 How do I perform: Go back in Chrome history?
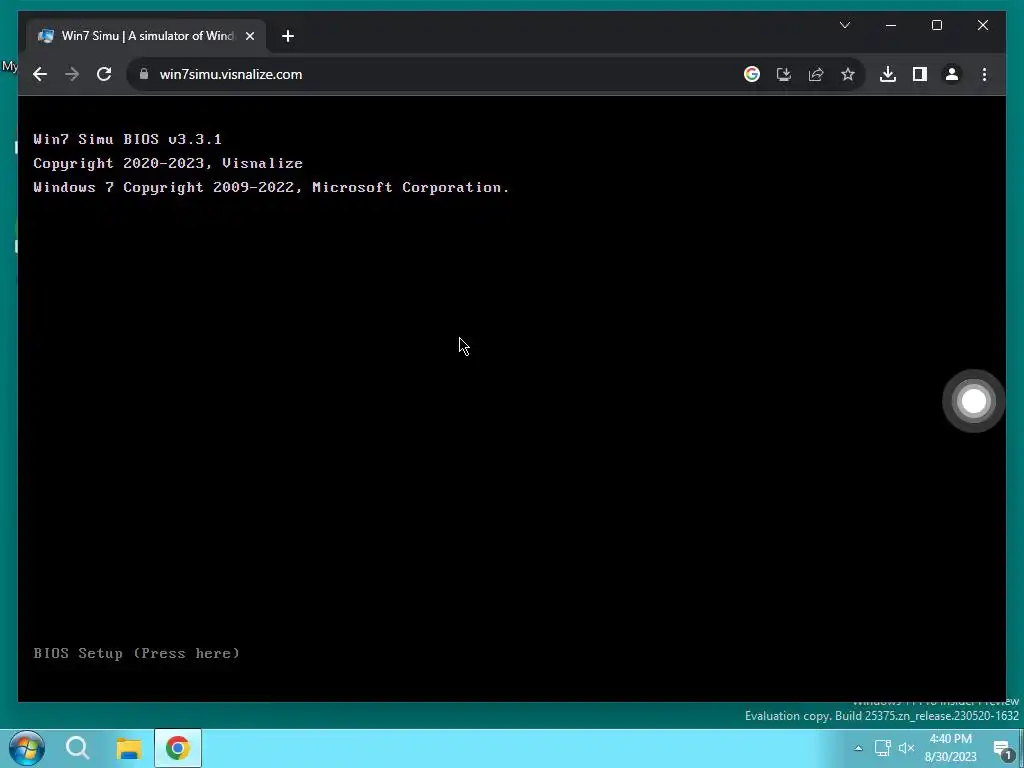click(40, 74)
